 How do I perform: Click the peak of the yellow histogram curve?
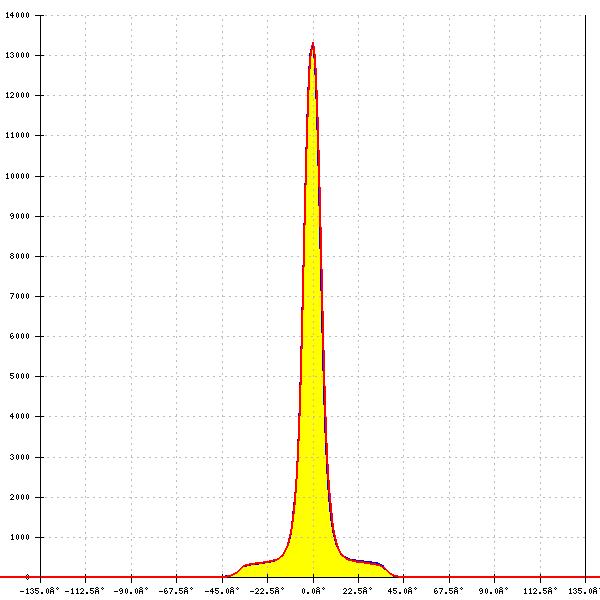point(313,44)
